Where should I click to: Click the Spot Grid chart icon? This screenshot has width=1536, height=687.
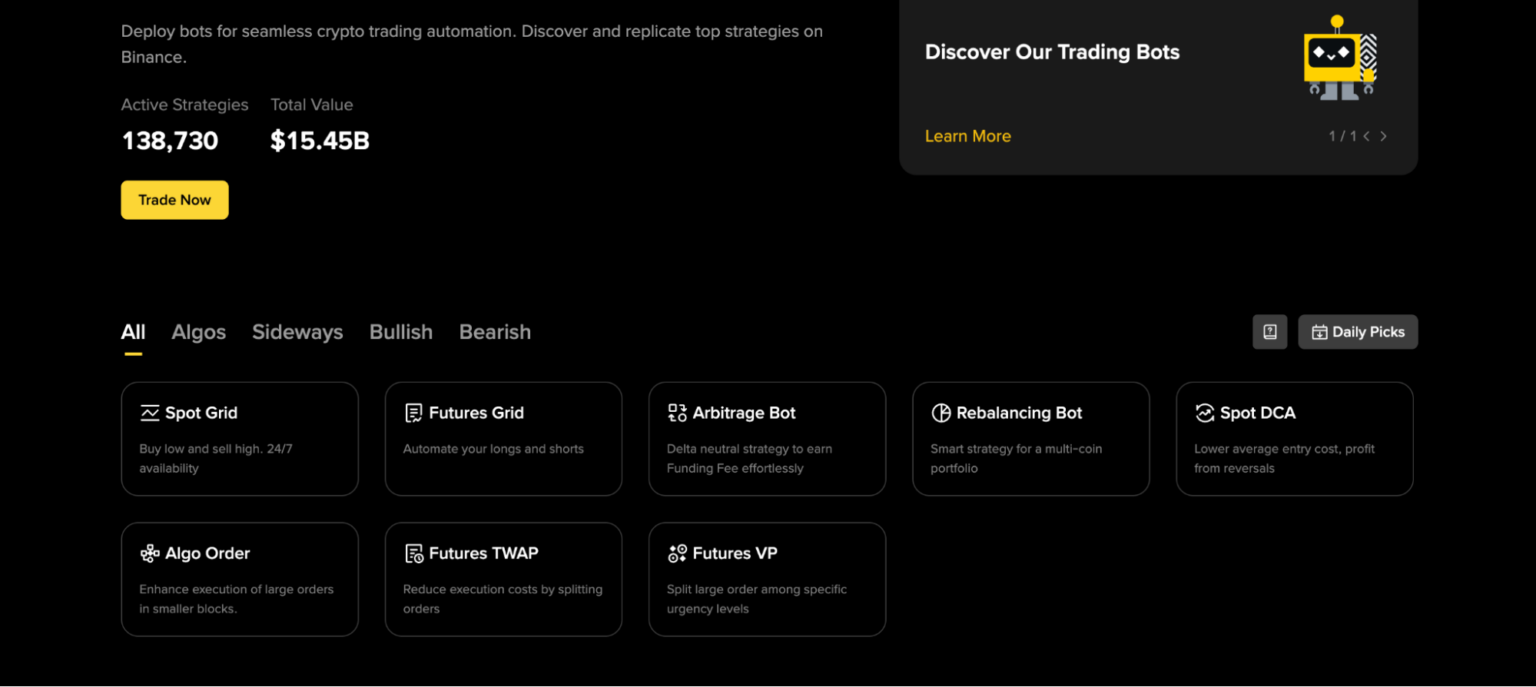coord(150,413)
